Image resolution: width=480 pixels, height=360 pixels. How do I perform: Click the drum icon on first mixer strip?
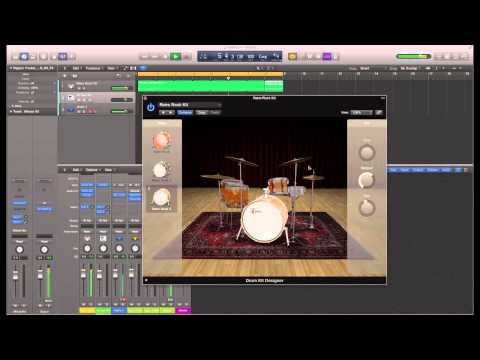click(87, 239)
